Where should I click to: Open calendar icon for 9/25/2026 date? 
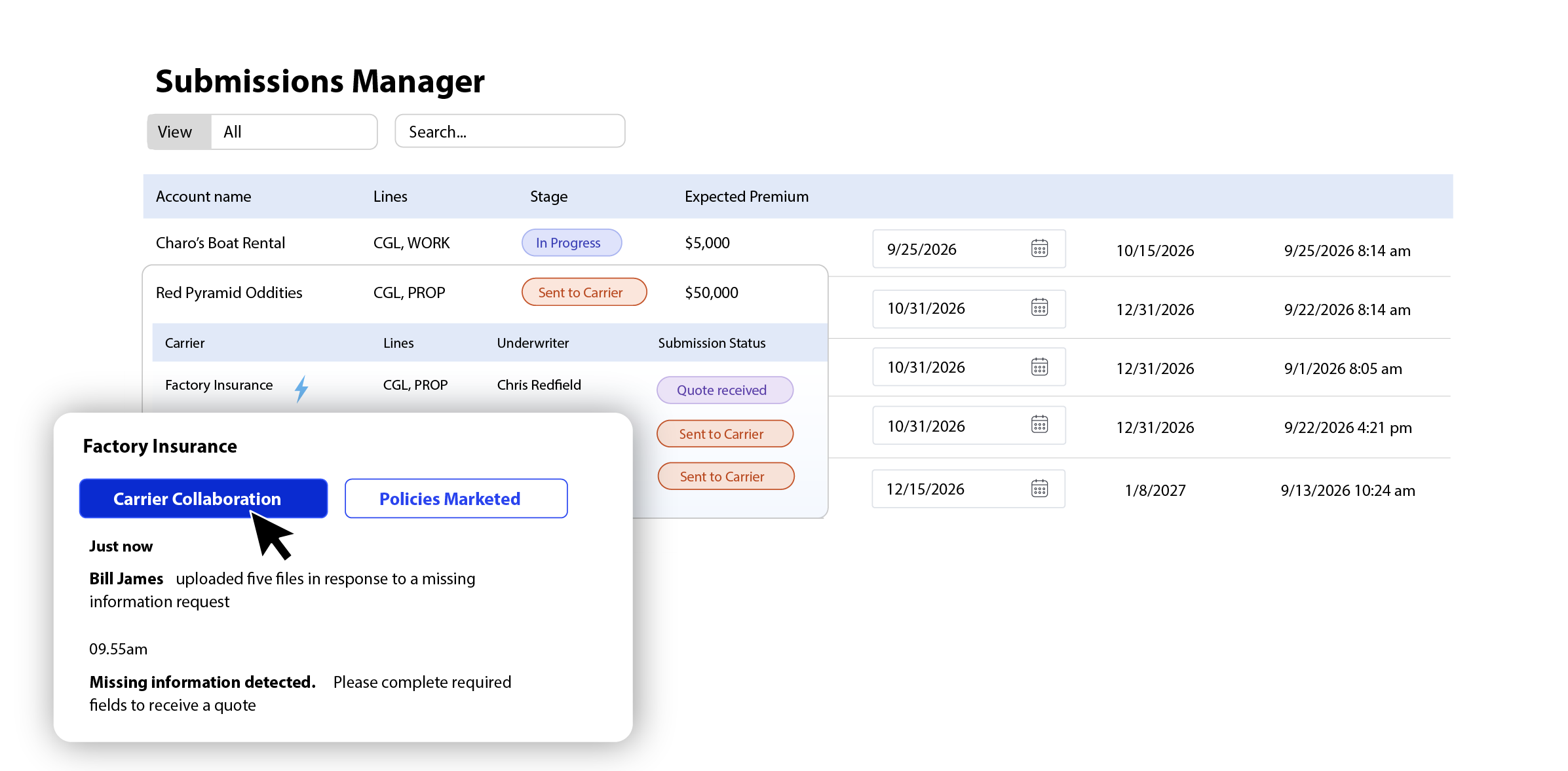(x=1039, y=249)
